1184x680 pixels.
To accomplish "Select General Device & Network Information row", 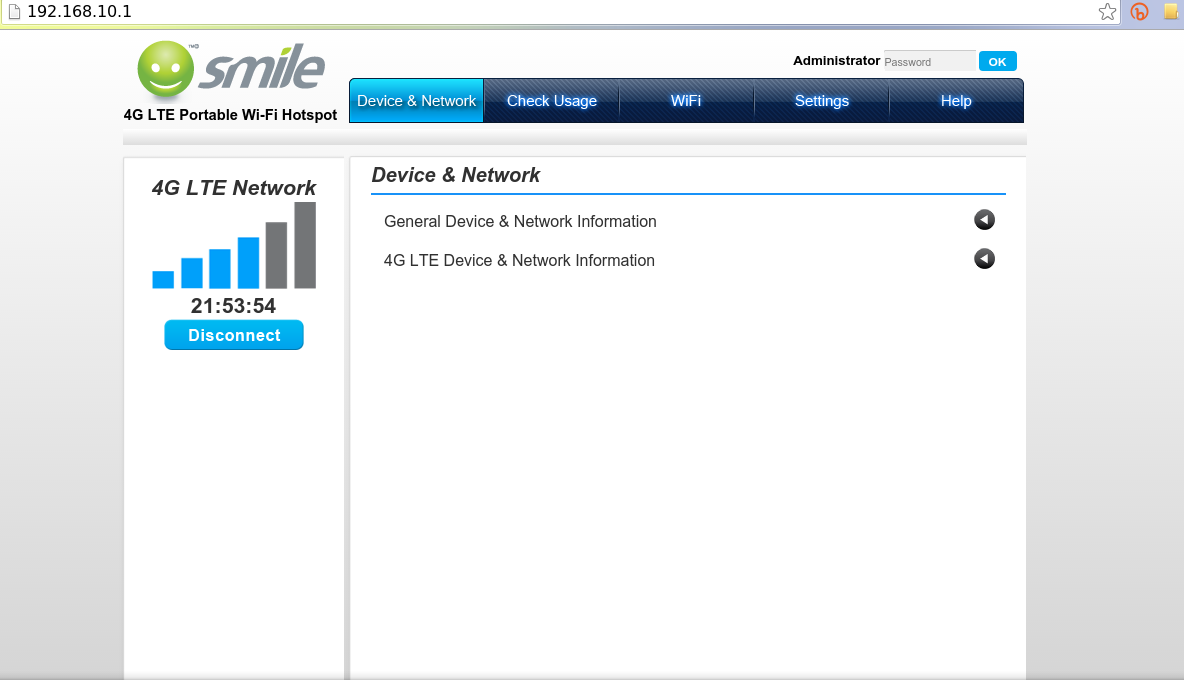I will pyautogui.click(x=688, y=221).
